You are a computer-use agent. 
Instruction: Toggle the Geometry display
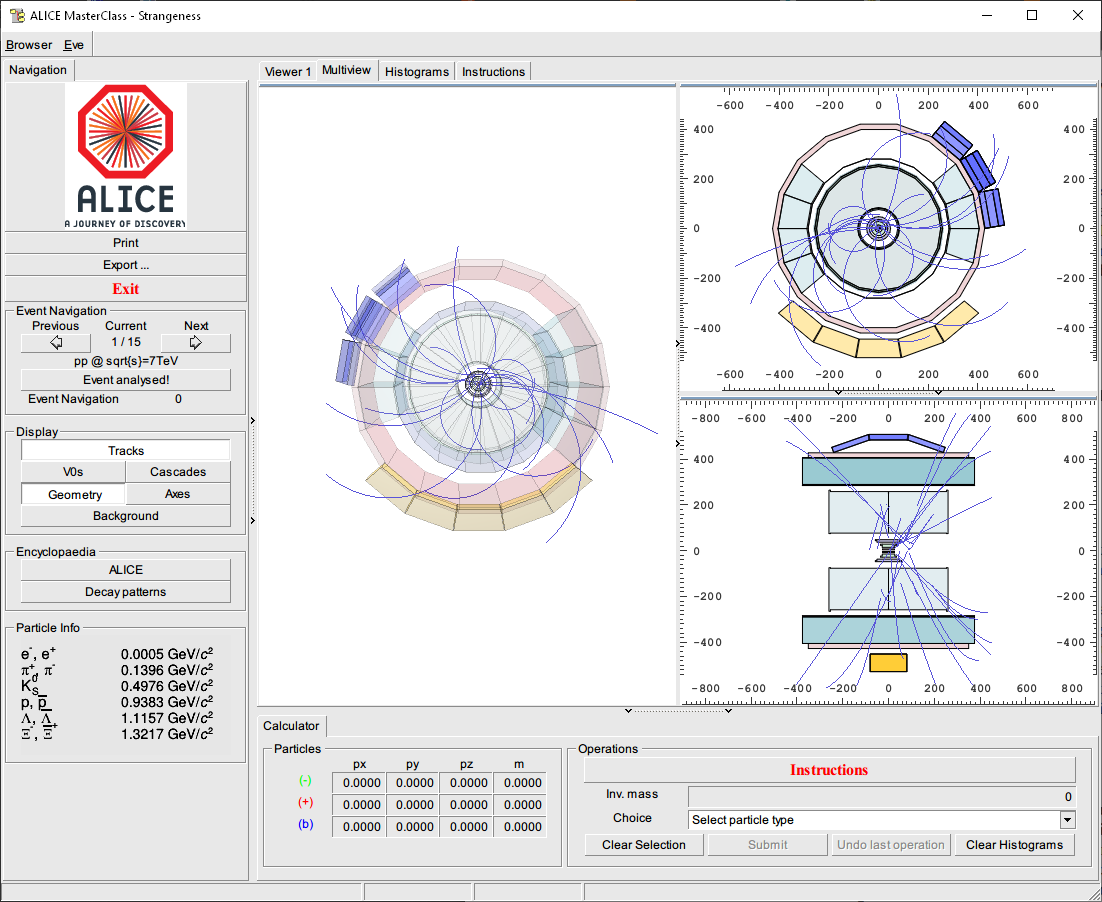[x=74, y=494]
